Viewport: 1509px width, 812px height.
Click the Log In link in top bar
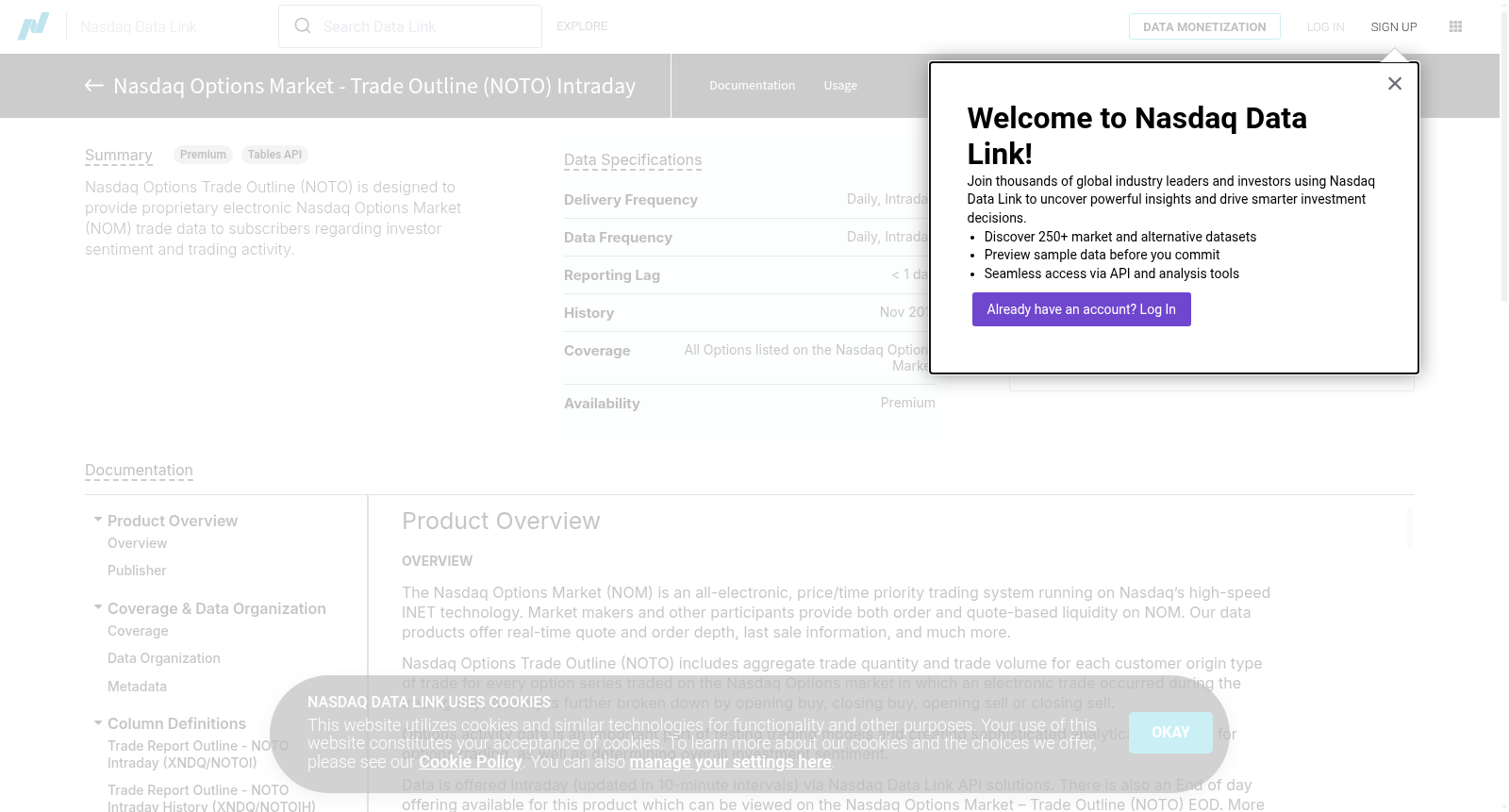tap(1325, 27)
